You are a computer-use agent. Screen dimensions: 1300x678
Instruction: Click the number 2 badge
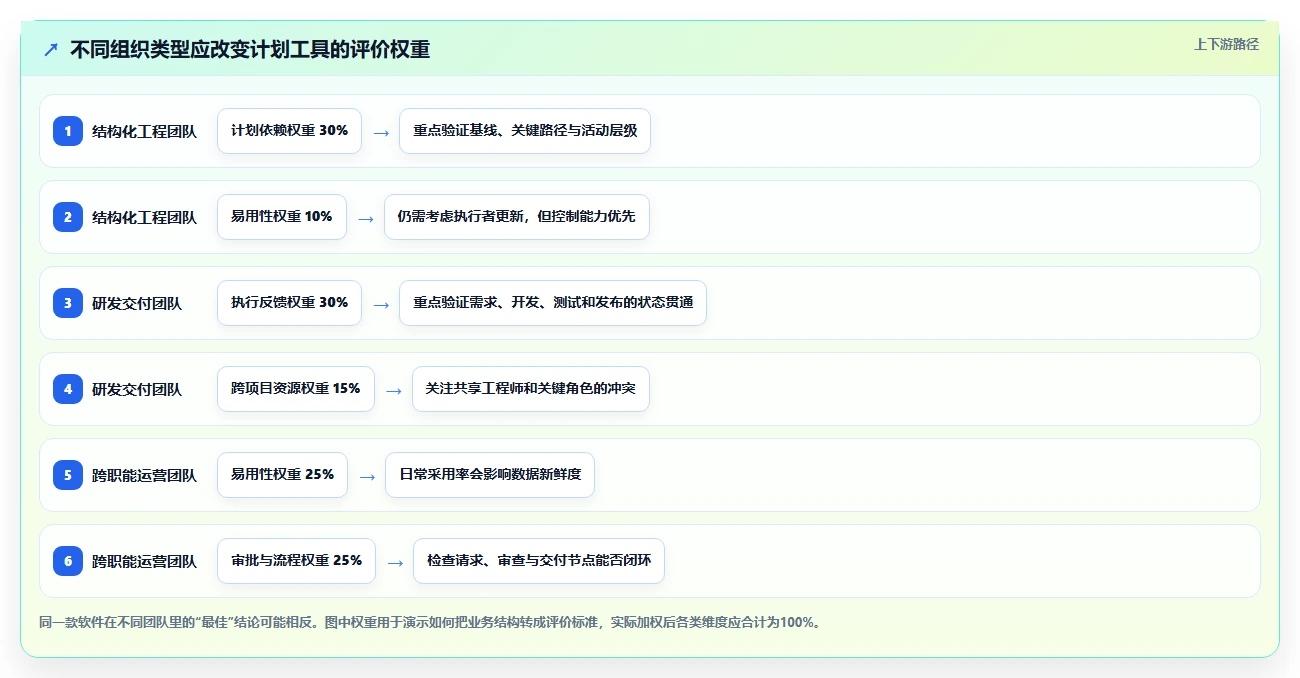(68, 217)
